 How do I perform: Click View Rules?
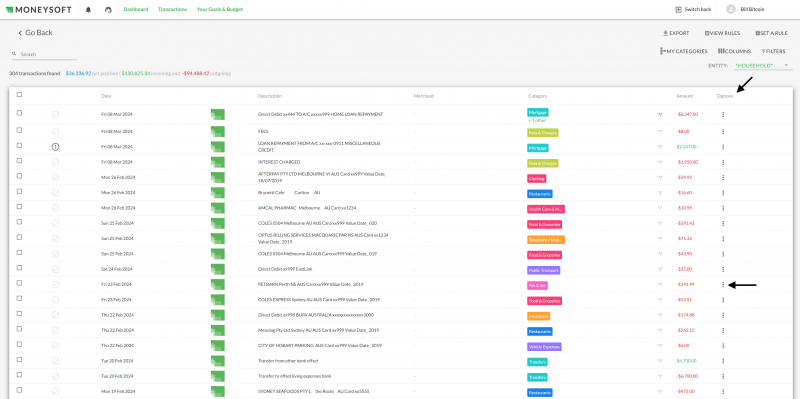click(722, 33)
